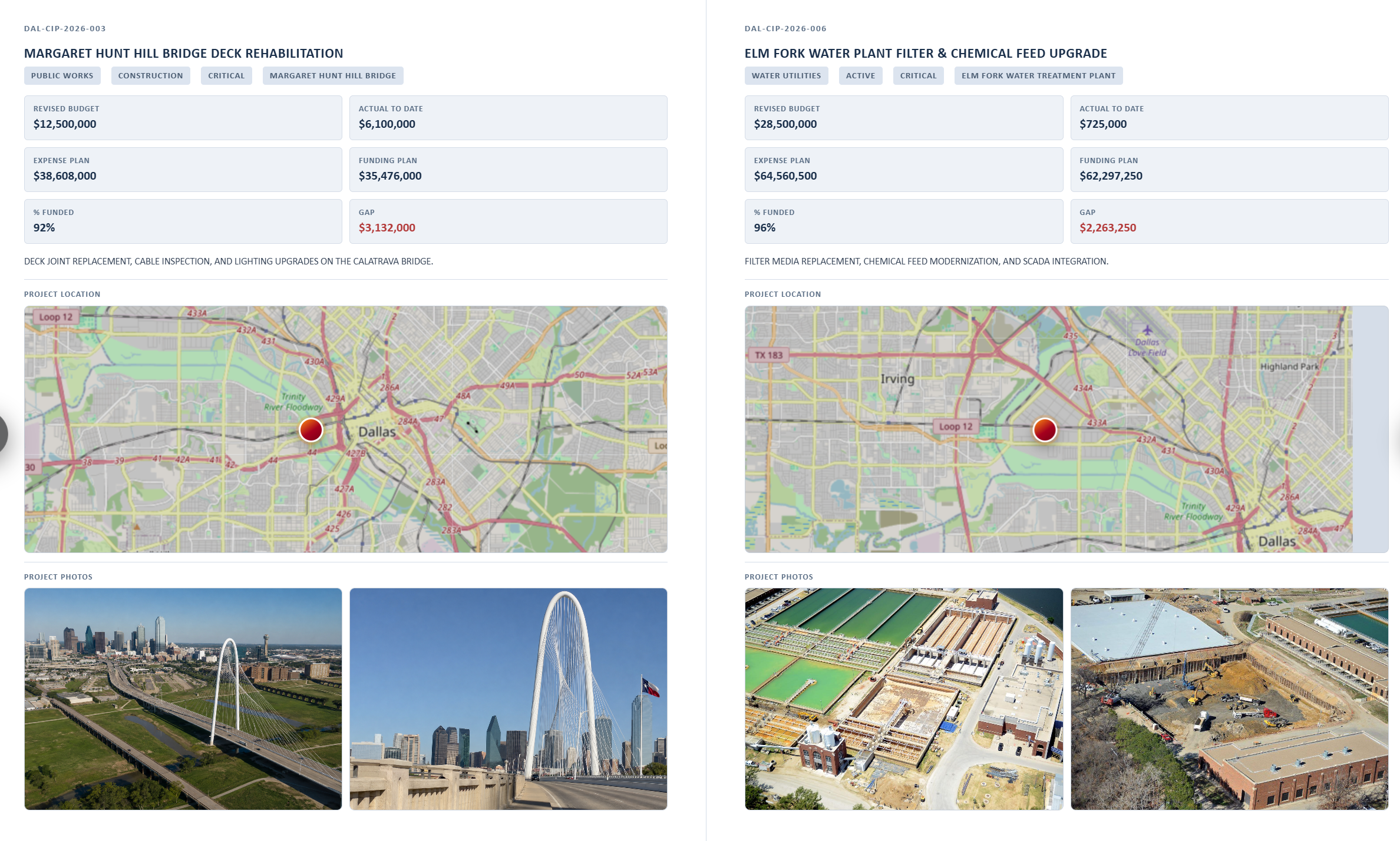Screen dimensions: 1400x841
Task: Click the $6,100,000 actual to date value
Action: (x=387, y=124)
